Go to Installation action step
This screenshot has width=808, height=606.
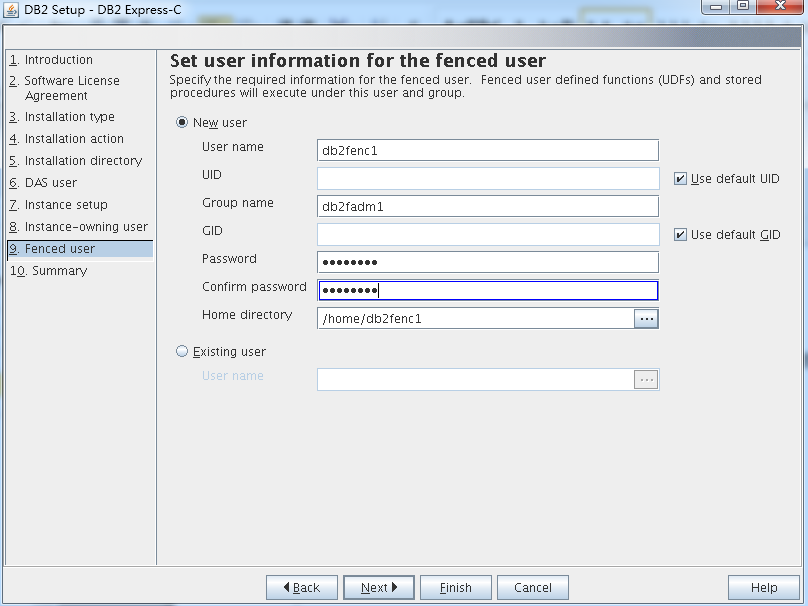(x=66, y=139)
